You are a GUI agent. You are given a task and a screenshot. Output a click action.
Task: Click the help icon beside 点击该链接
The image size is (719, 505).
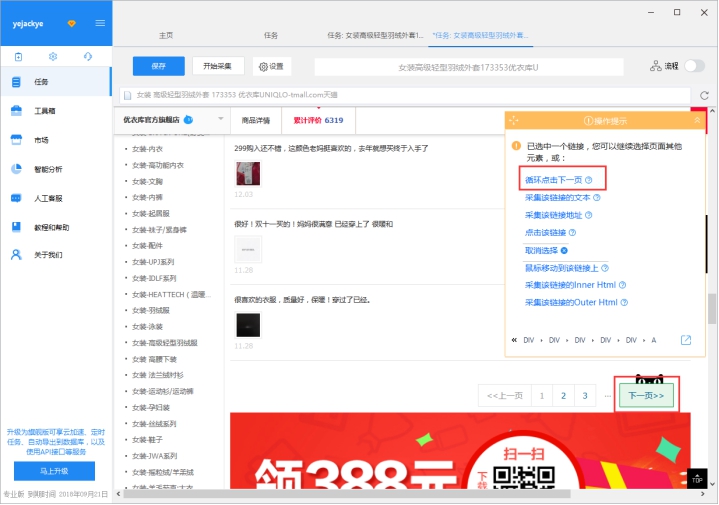[573, 233]
